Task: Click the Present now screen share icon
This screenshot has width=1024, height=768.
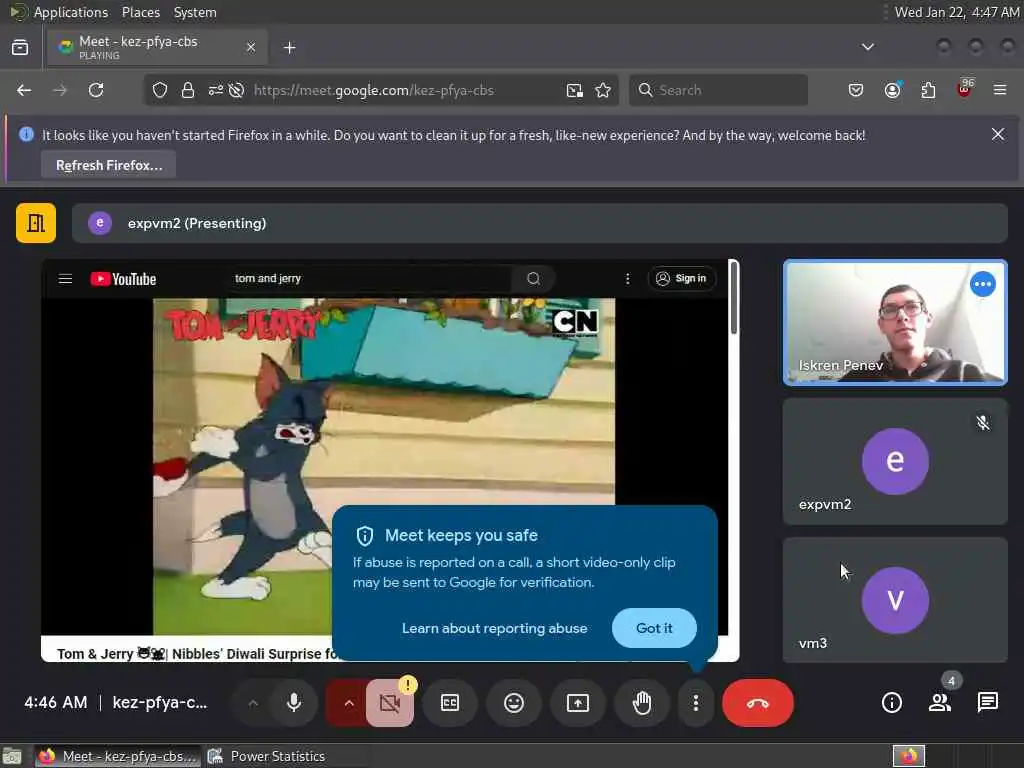Action: tap(577, 703)
